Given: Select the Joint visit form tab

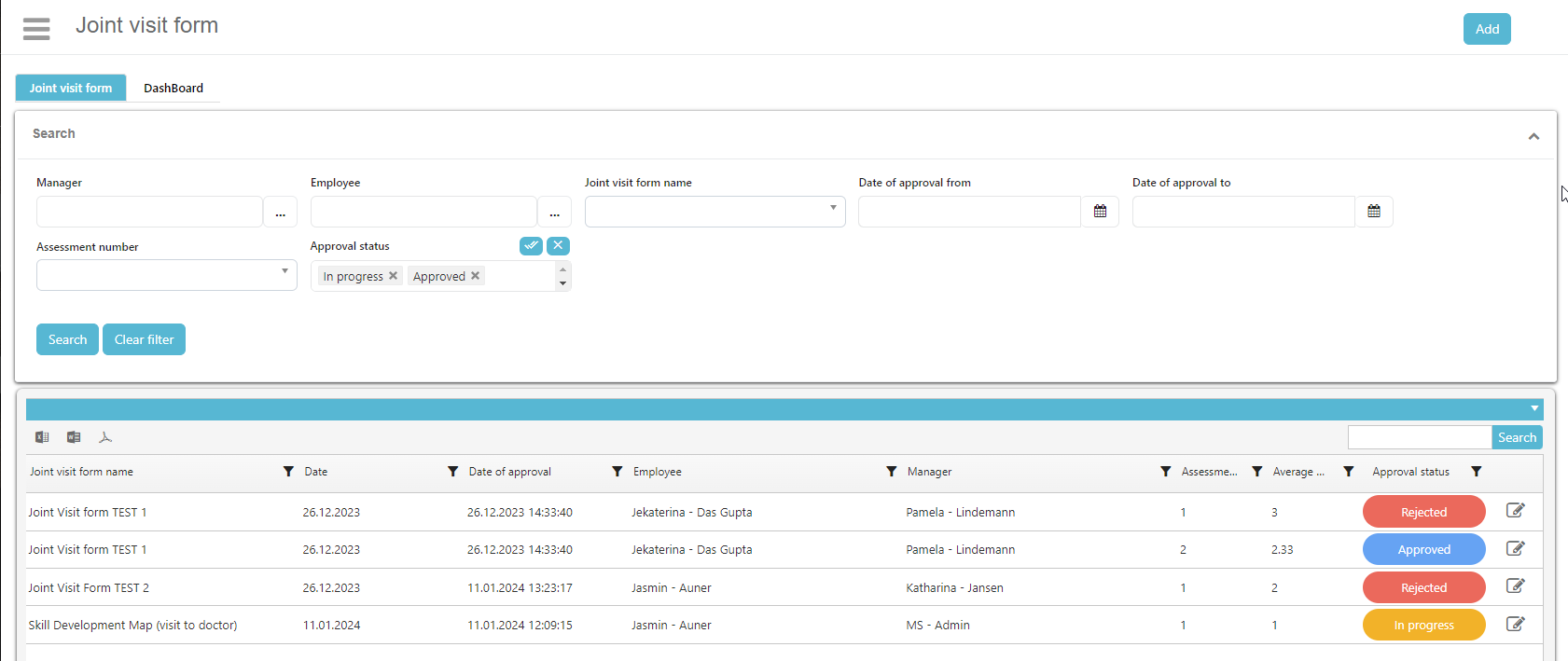Looking at the screenshot, I should click(x=71, y=89).
